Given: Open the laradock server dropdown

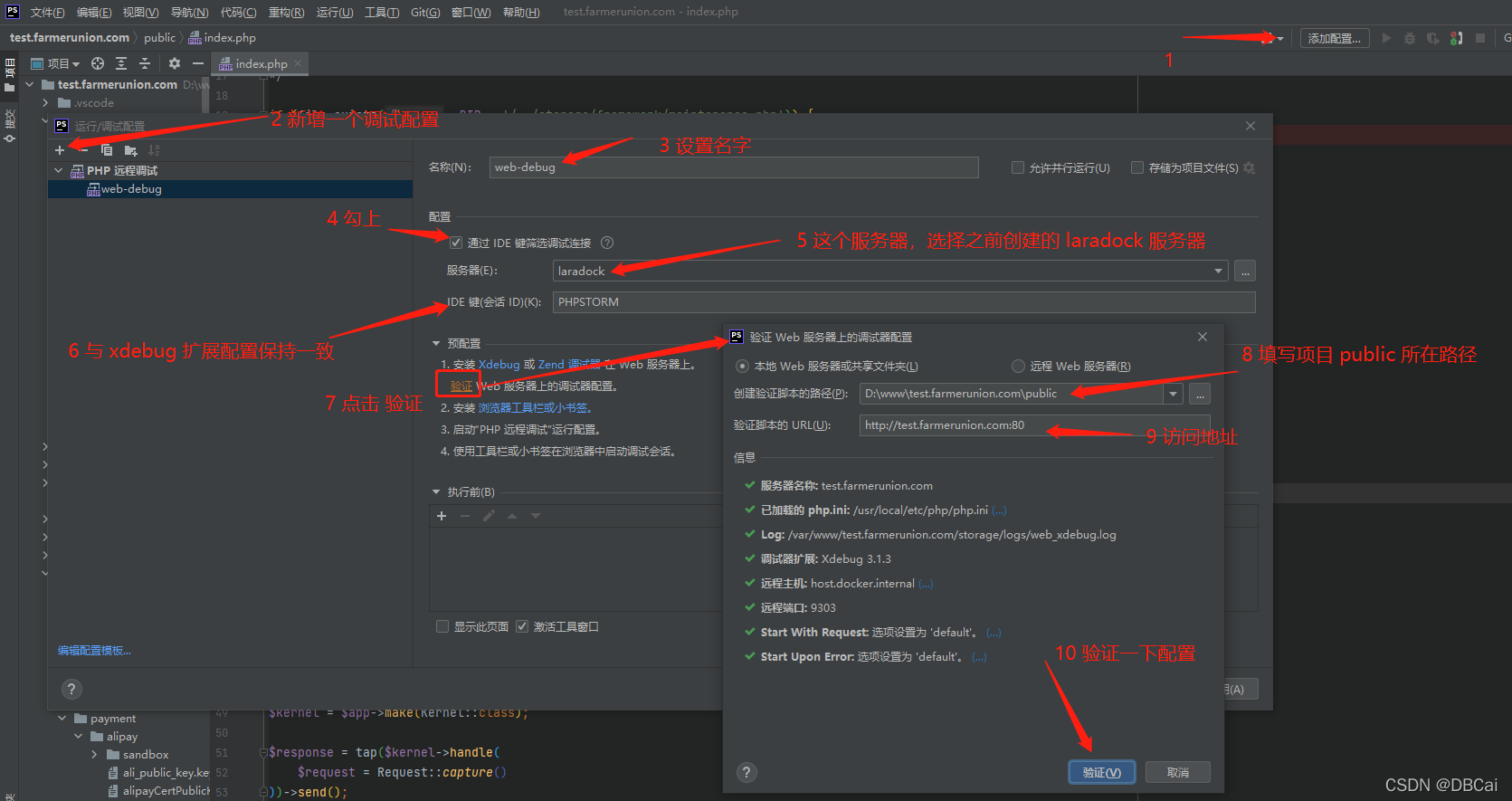Looking at the screenshot, I should [1218, 271].
